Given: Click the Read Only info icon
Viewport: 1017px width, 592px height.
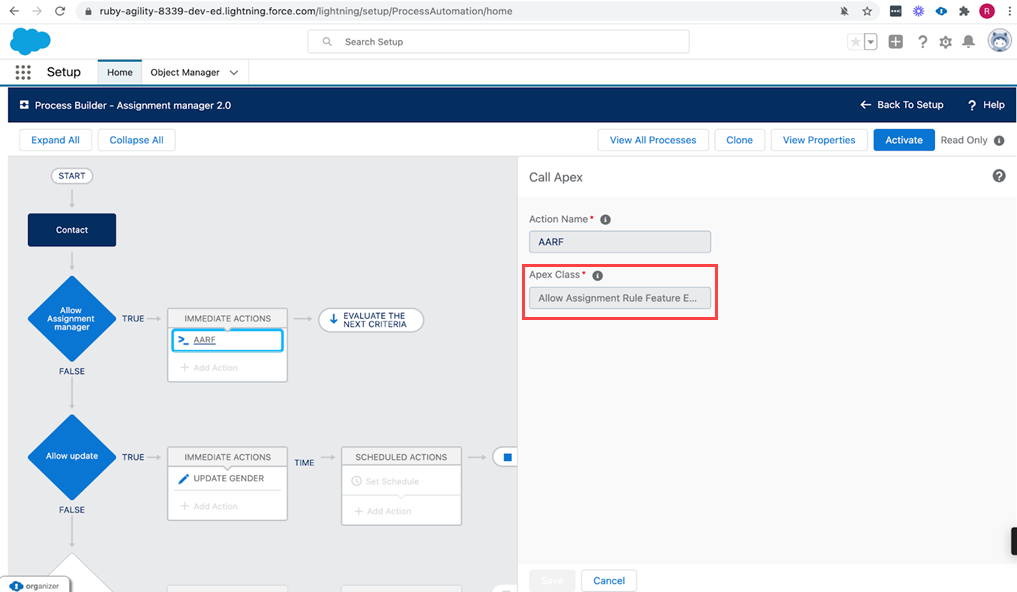Looking at the screenshot, I should [999, 140].
